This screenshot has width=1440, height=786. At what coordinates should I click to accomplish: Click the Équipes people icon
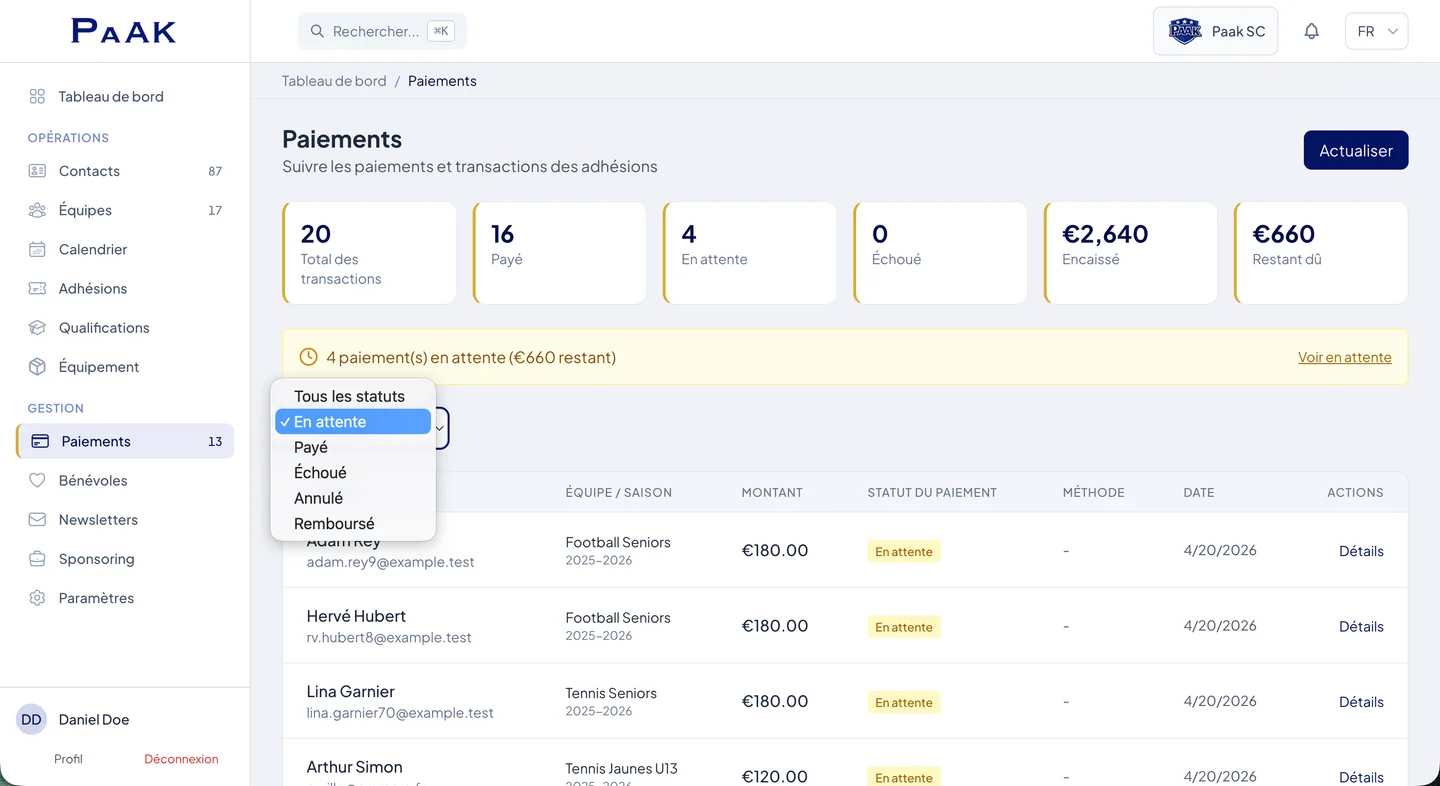[x=37, y=210]
